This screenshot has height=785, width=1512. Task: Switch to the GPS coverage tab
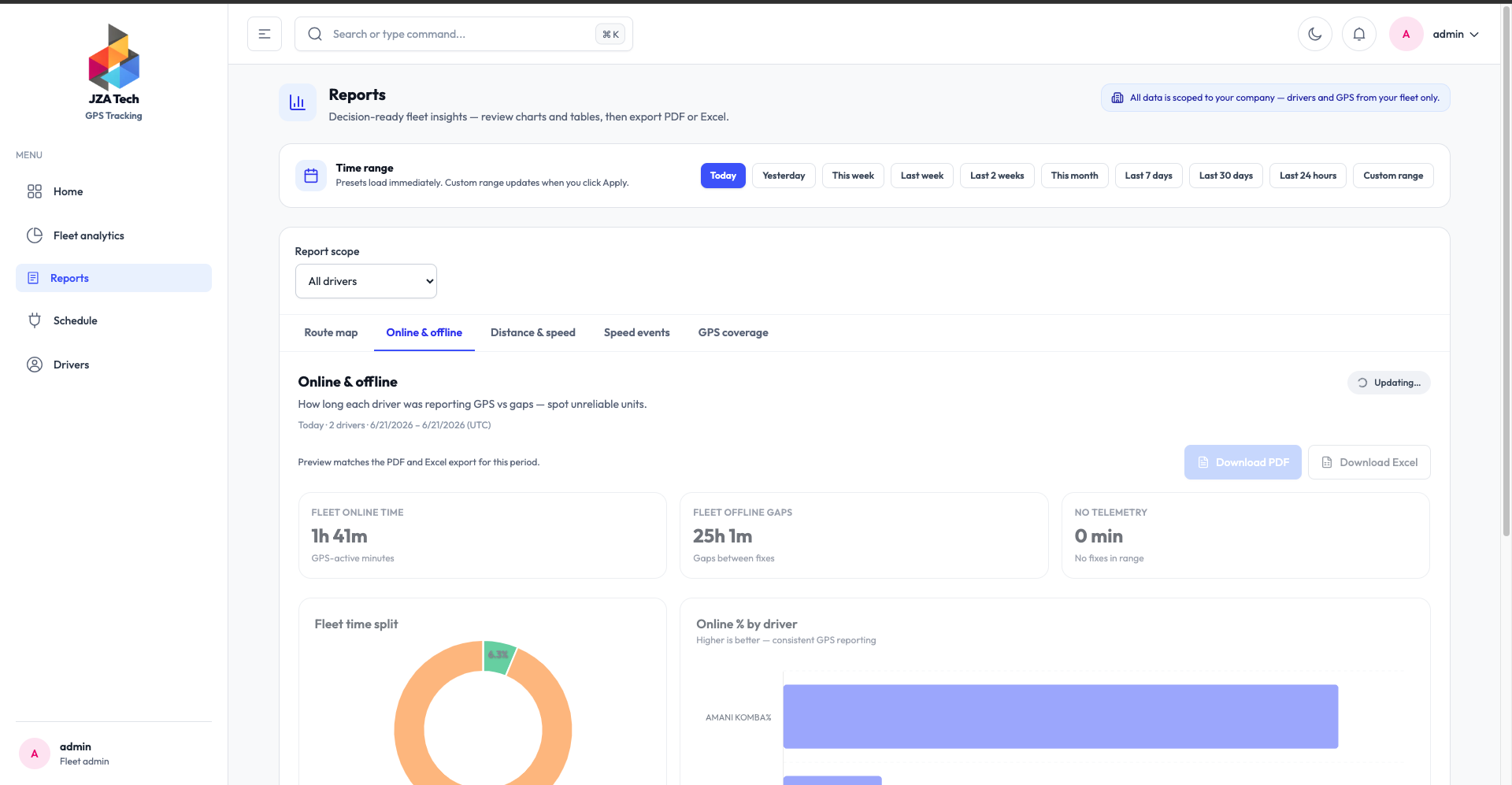(x=733, y=332)
